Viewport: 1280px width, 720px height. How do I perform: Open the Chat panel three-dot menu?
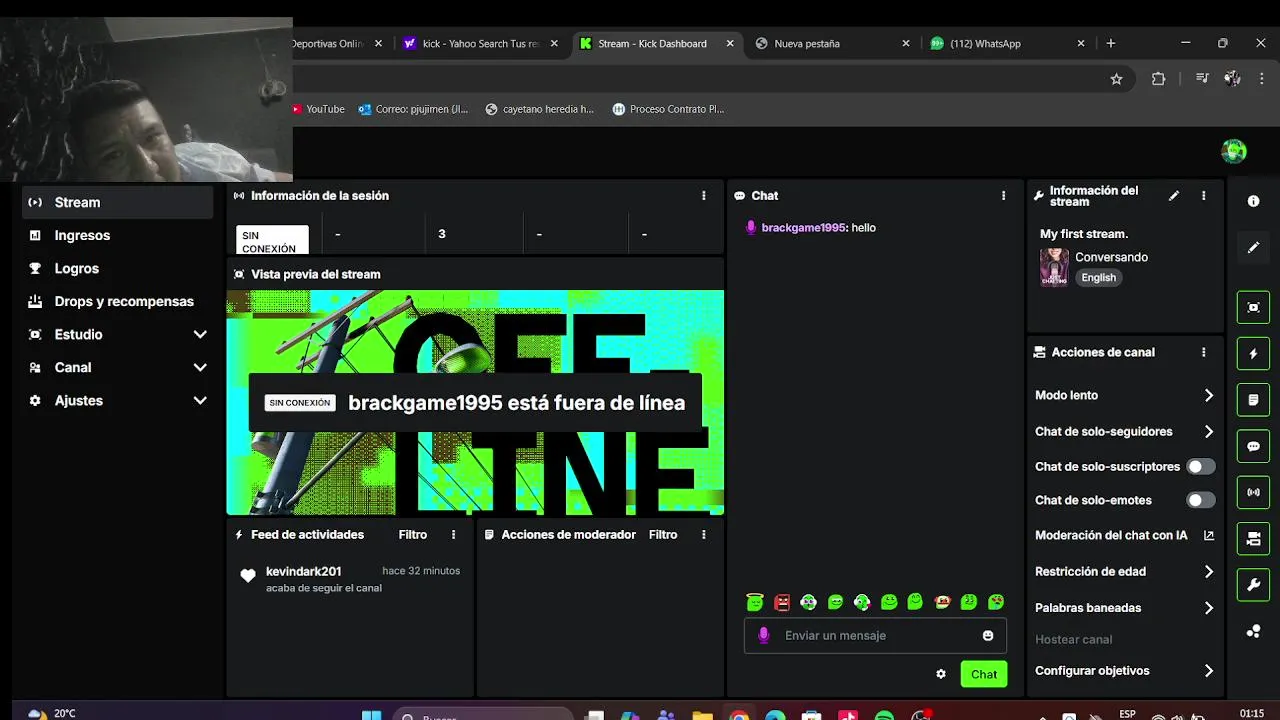click(x=1003, y=196)
